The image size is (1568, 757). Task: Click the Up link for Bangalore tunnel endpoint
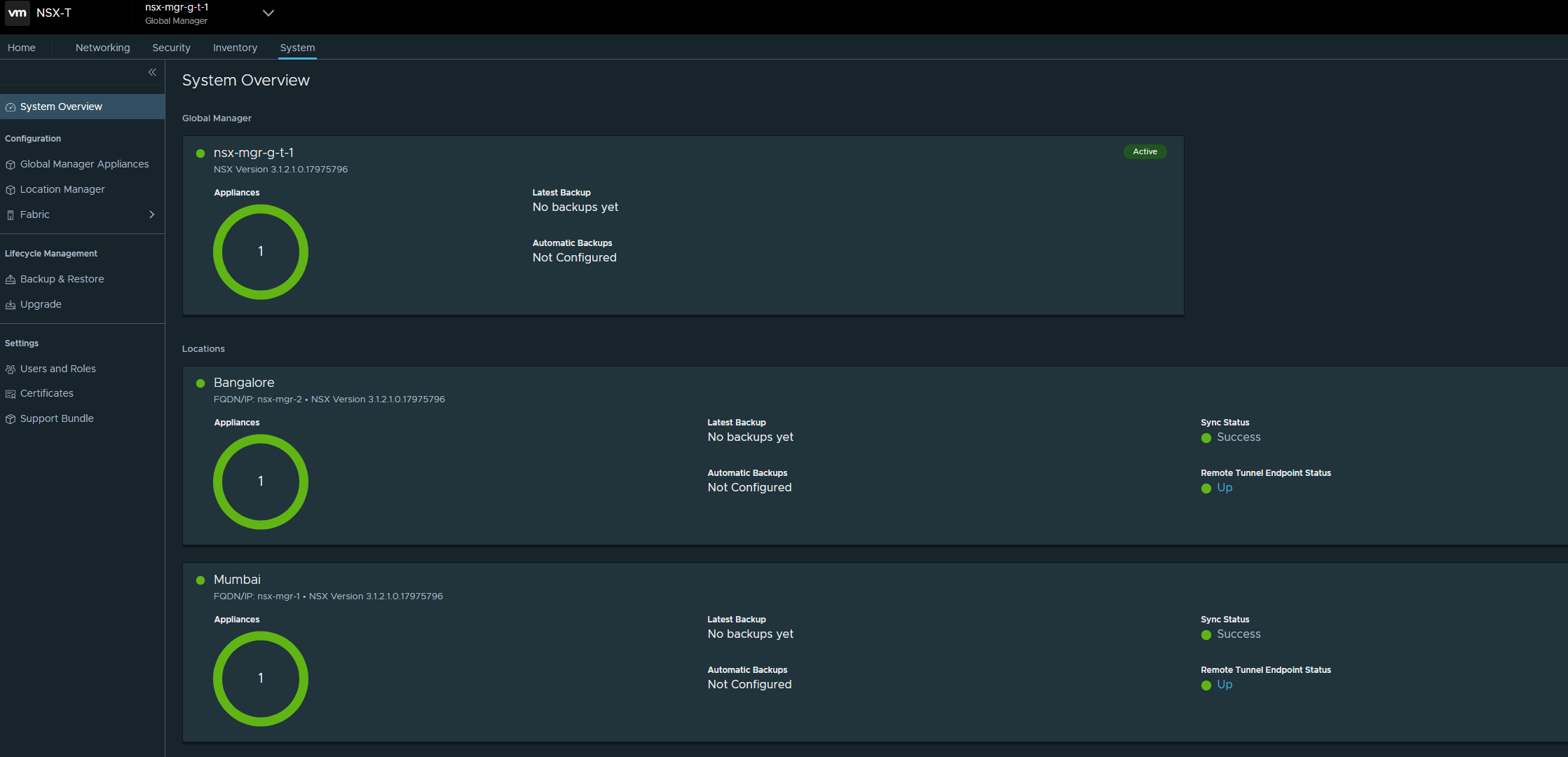click(x=1224, y=487)
